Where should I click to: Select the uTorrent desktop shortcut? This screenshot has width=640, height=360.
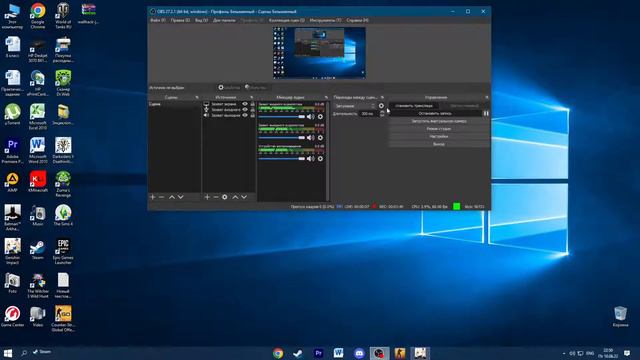click(x=13, y=114)
